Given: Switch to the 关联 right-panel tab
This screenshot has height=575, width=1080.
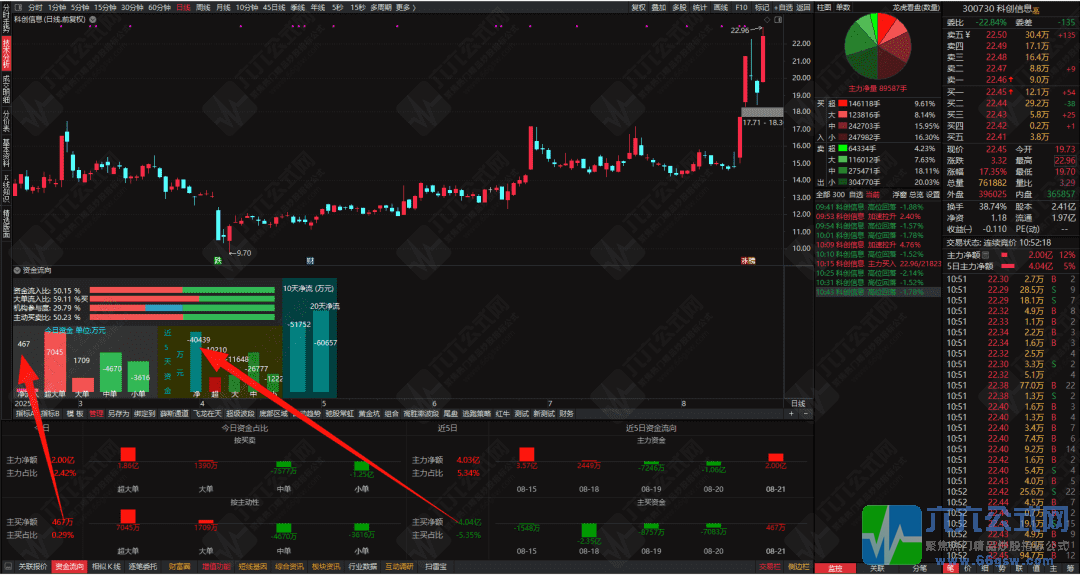Looking at the screenshot, I should 877,569.
